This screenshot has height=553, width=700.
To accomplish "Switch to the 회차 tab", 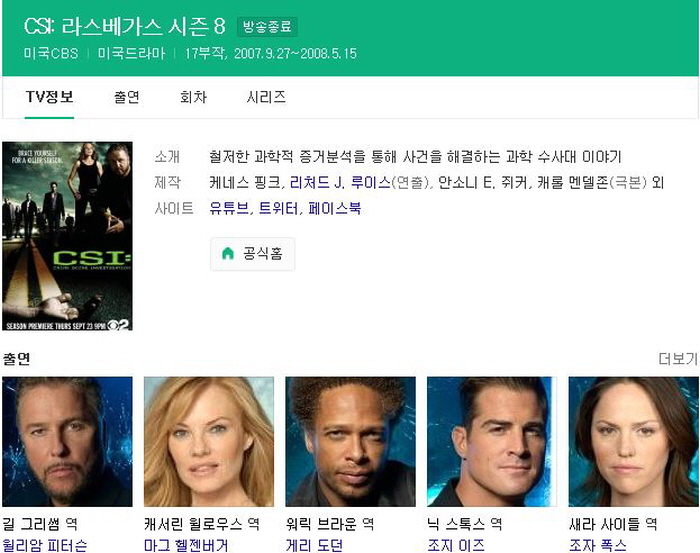I will pyautogui.click(x=193, y=97).
